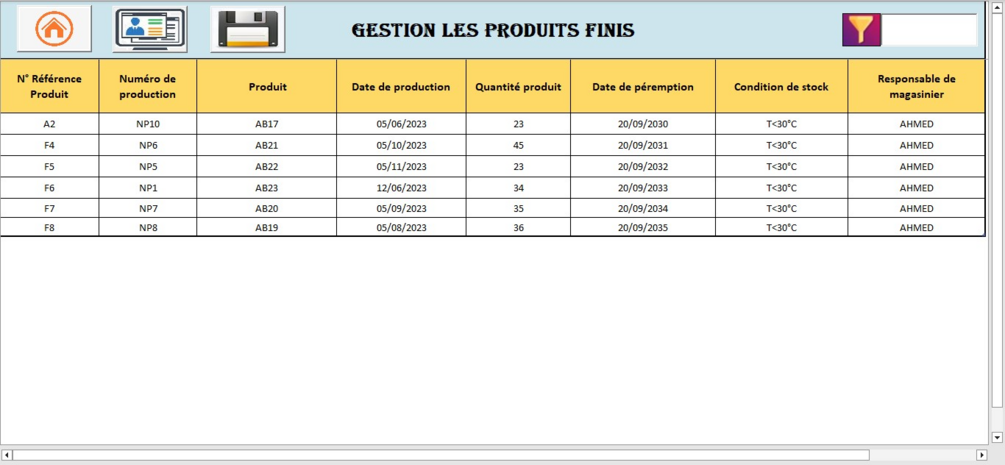Select reference cell A2
Screen dimensions: 1005x465
click(49, 124)
